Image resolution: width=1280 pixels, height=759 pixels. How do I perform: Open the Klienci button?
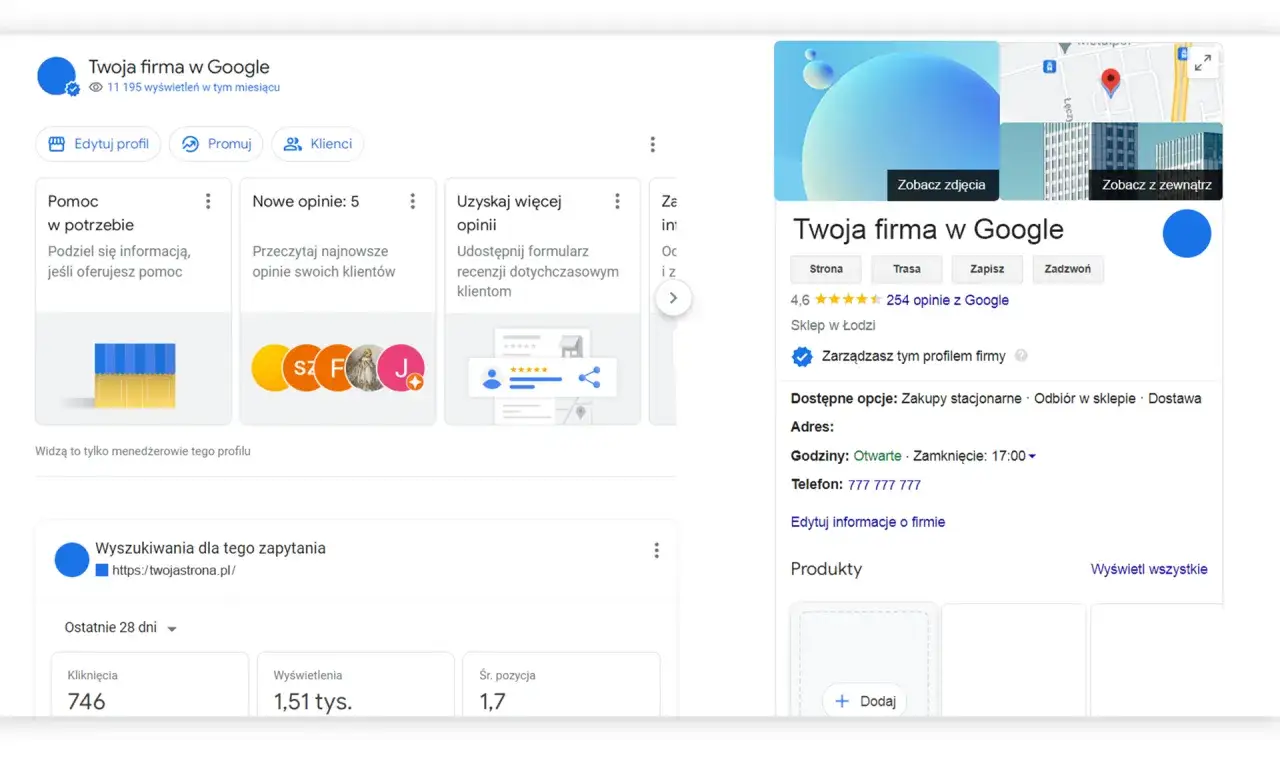click(x=318, y=144)
